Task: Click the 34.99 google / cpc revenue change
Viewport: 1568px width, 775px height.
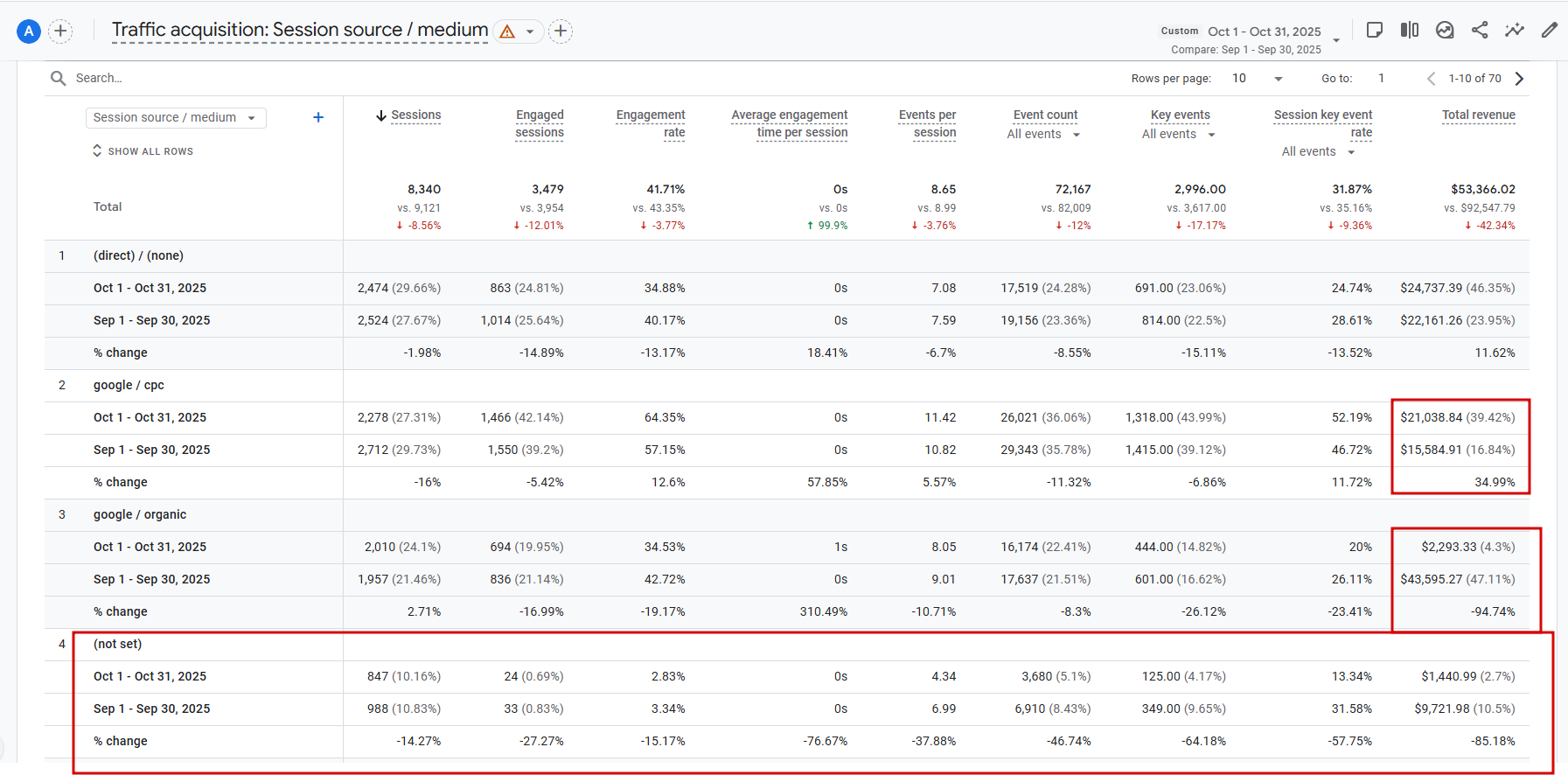Action: [x=1495, y=483]
